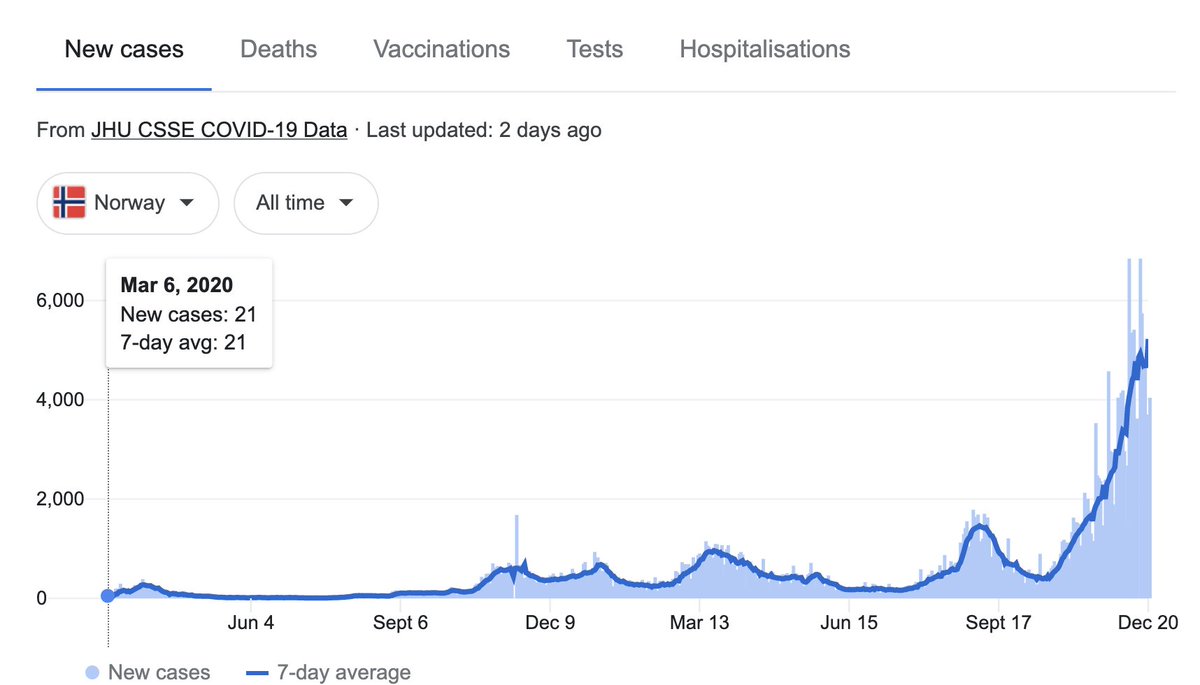Image resolution: width=1200 pixels, height=685 pixels.
Task: Switch to the Vaccinations tab
Action: click(441, 49)
